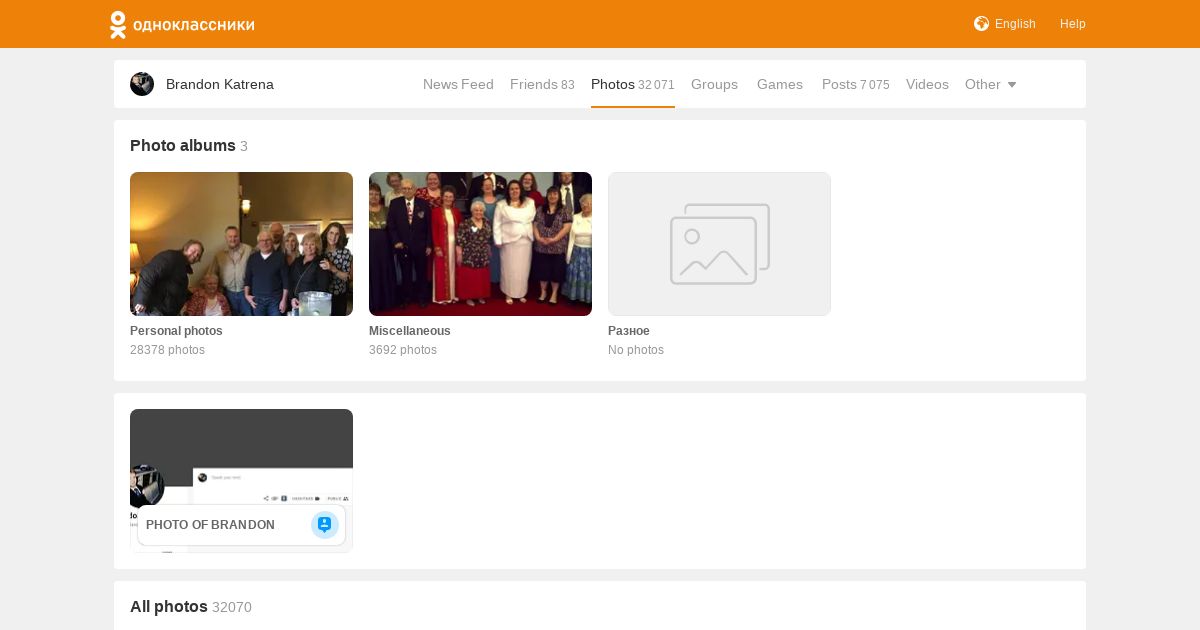The height and width of the screenshot is (630, 1200).
Task: Click the blue photo-tag icon on Photo of Brandon
Action: (x=324, y=525)
